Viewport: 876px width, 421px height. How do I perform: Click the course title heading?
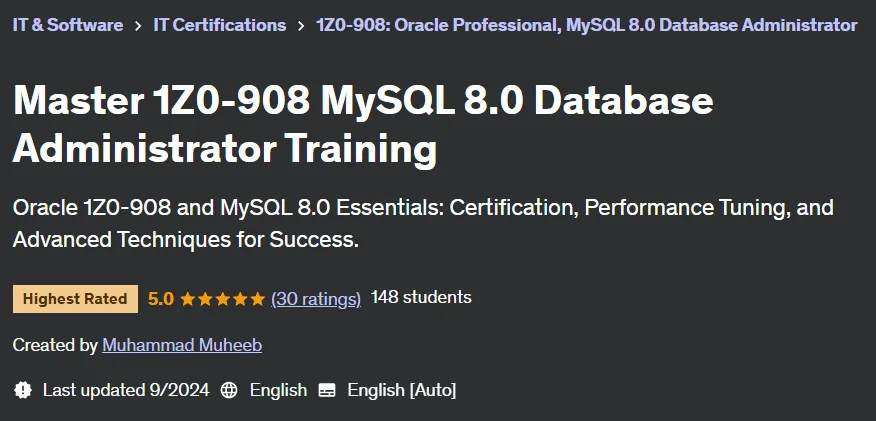363,125
